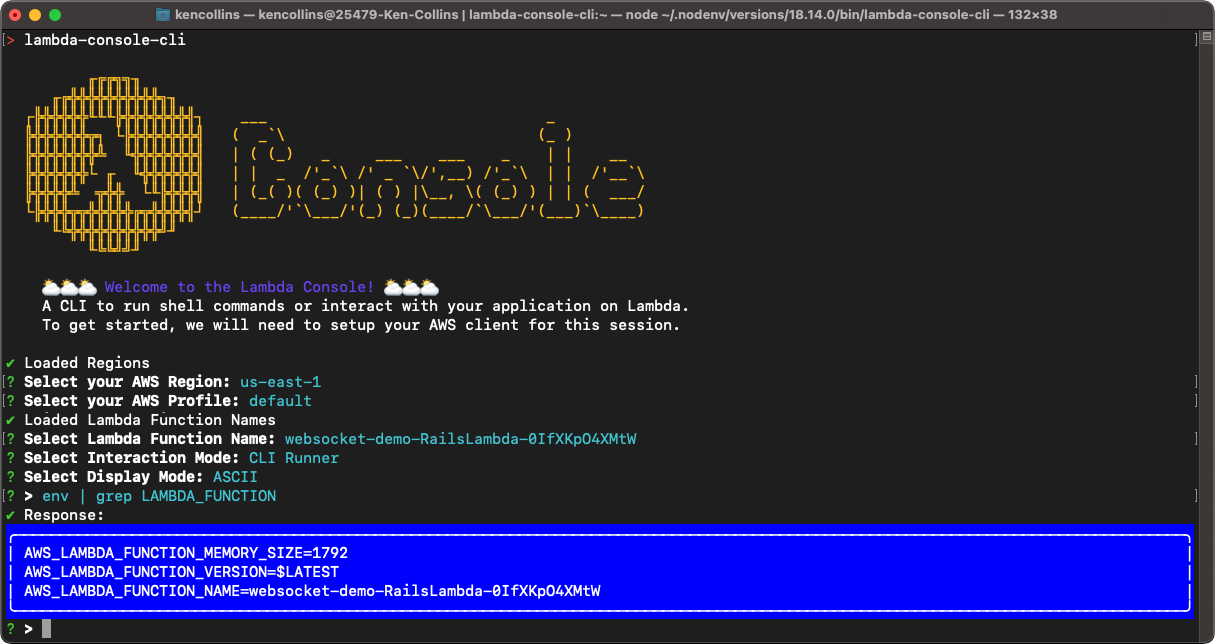Close the terminal window with the red button
This screenshot has width=1215, height=644.
pyautogui.click(x=15, y=15)
